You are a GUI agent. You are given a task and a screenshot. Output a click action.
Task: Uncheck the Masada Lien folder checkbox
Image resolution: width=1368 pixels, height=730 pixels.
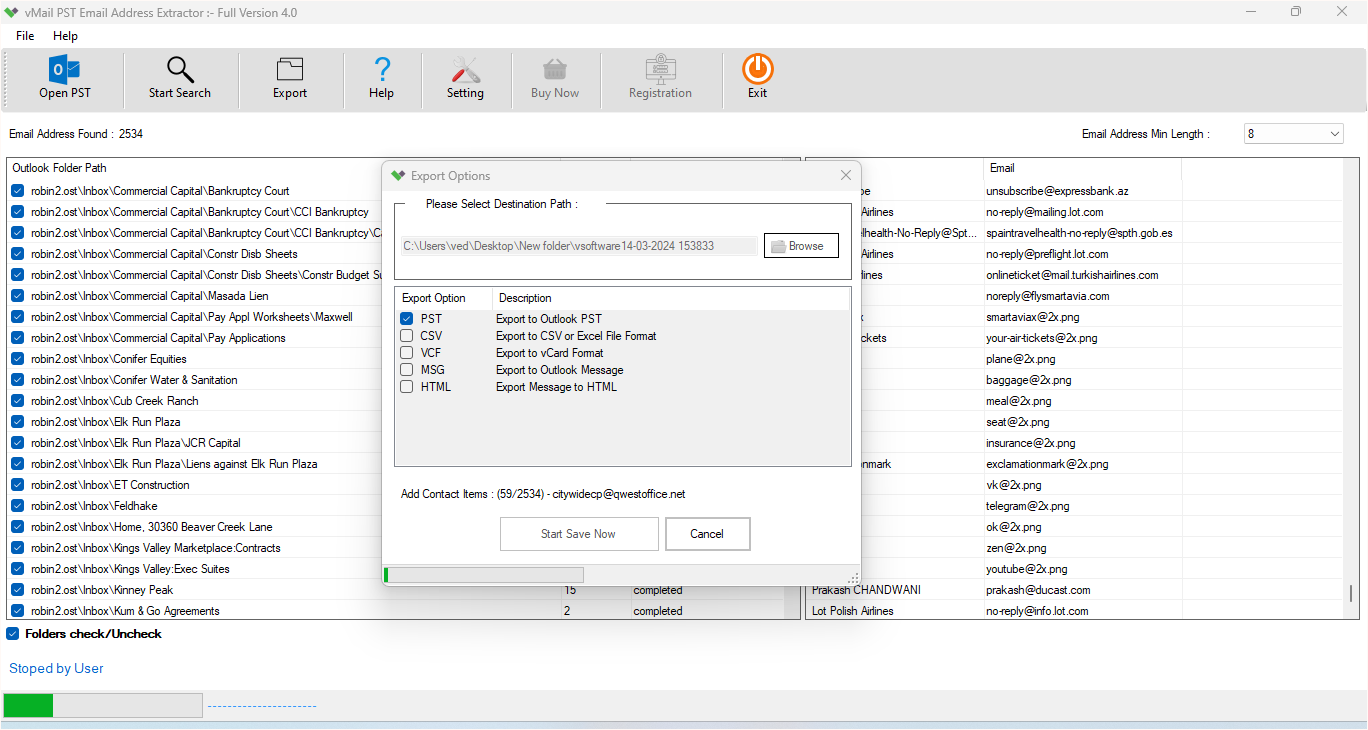pyautogui.click(x=17, y=296)
